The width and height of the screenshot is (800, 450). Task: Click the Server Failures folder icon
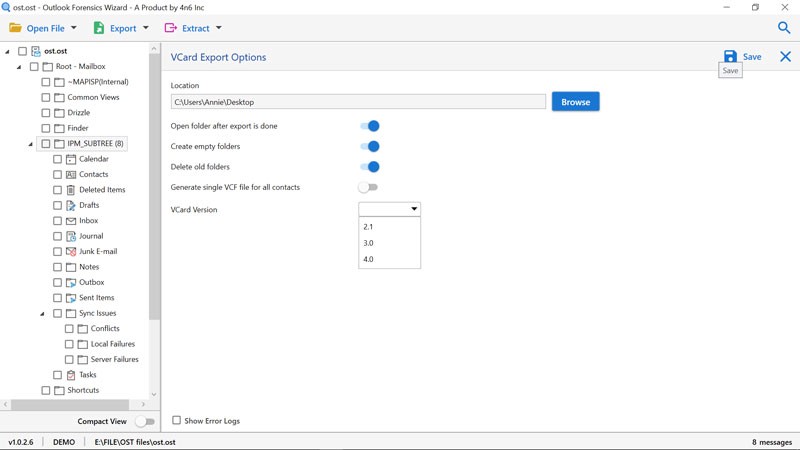[83, 360]
